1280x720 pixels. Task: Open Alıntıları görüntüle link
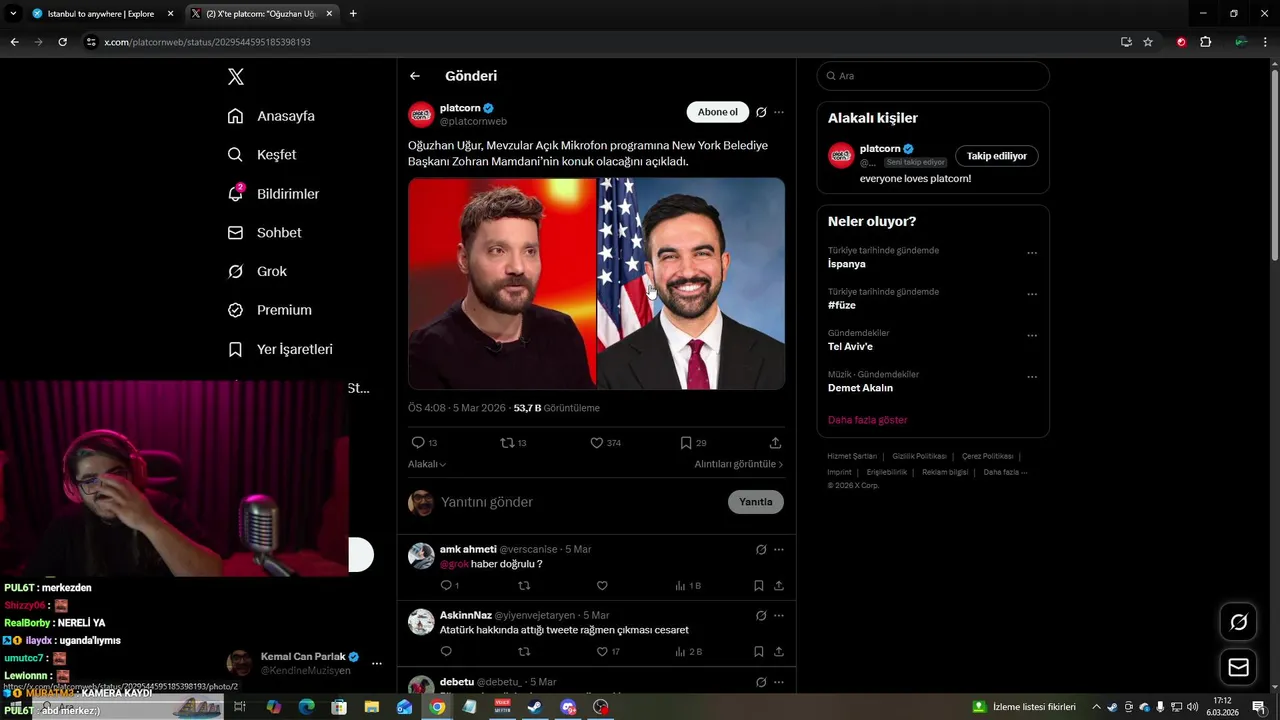coord(739,464)
